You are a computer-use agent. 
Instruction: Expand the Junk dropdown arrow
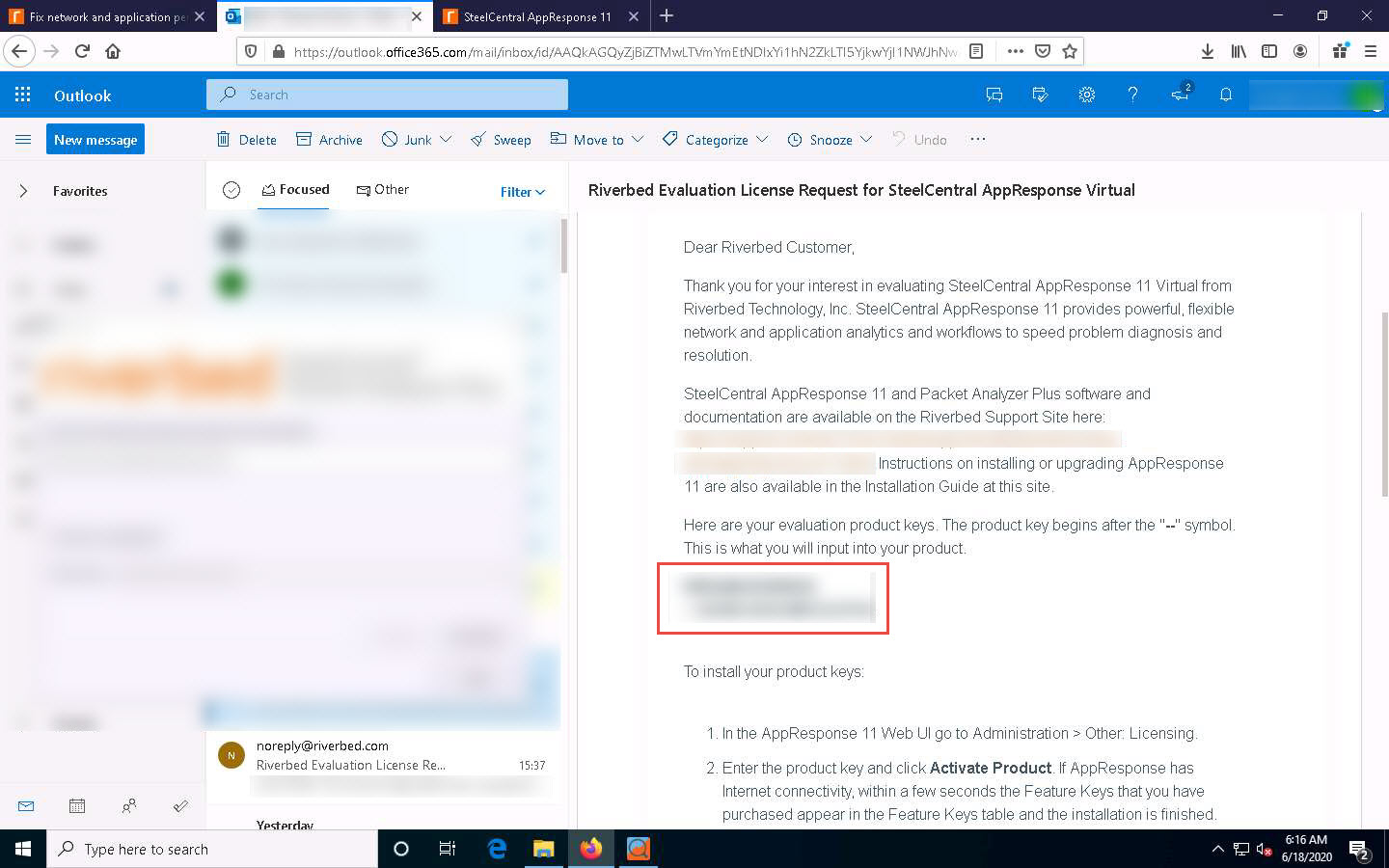(x=446, y=139)
